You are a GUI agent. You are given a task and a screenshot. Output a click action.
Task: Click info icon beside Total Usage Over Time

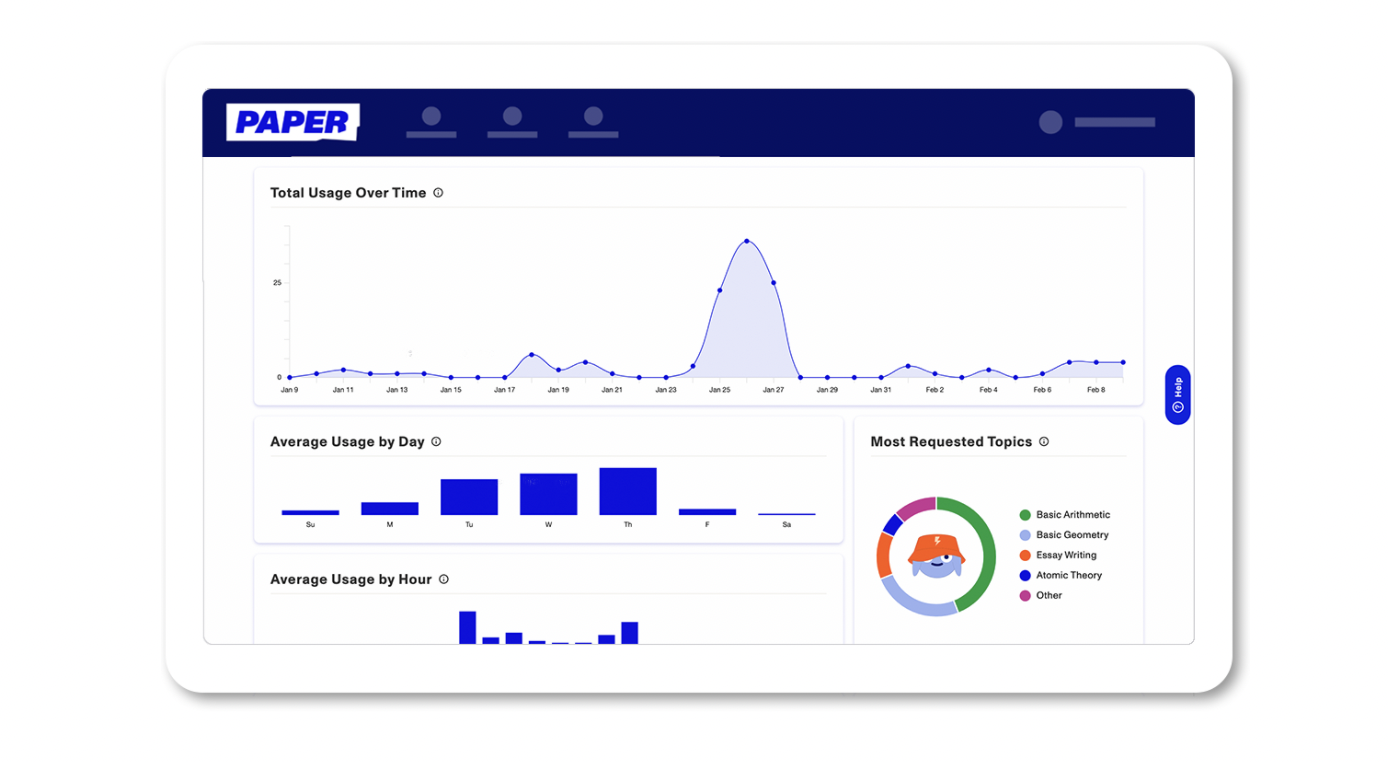(438, 193)
